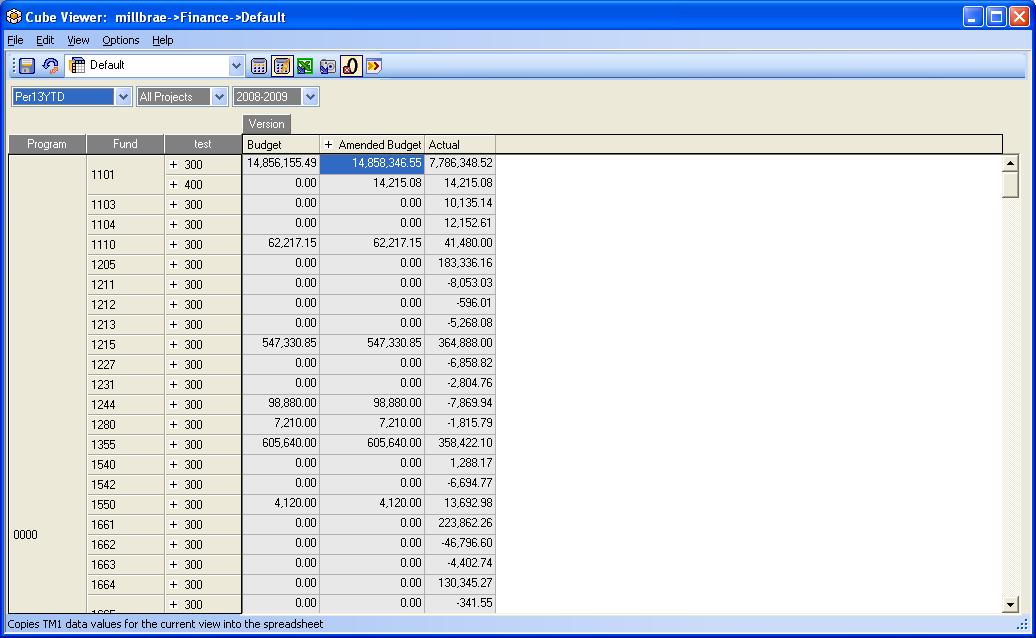
Task: Save the current cube view
Action: 25,66
